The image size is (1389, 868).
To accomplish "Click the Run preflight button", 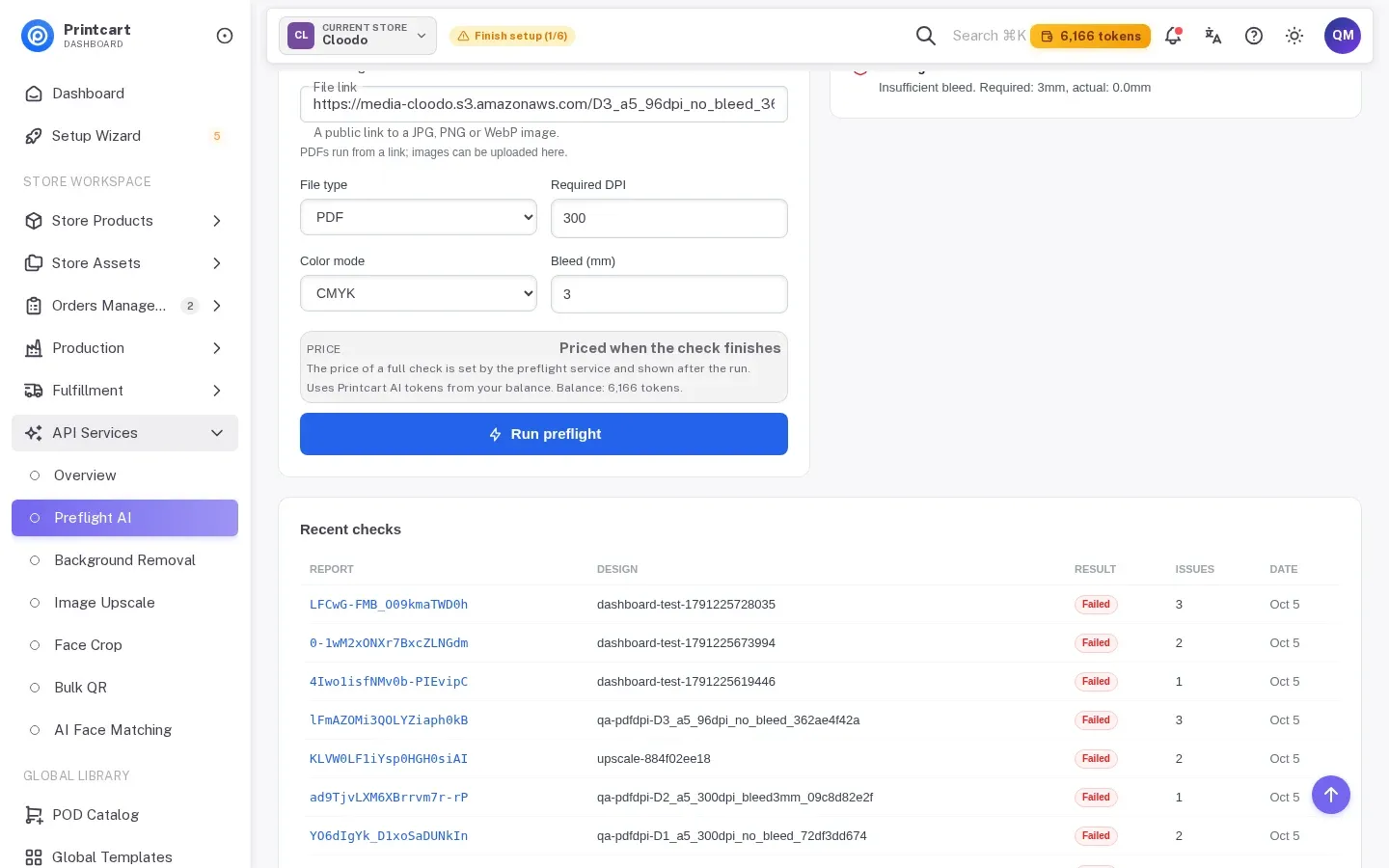I will [544, 434].
